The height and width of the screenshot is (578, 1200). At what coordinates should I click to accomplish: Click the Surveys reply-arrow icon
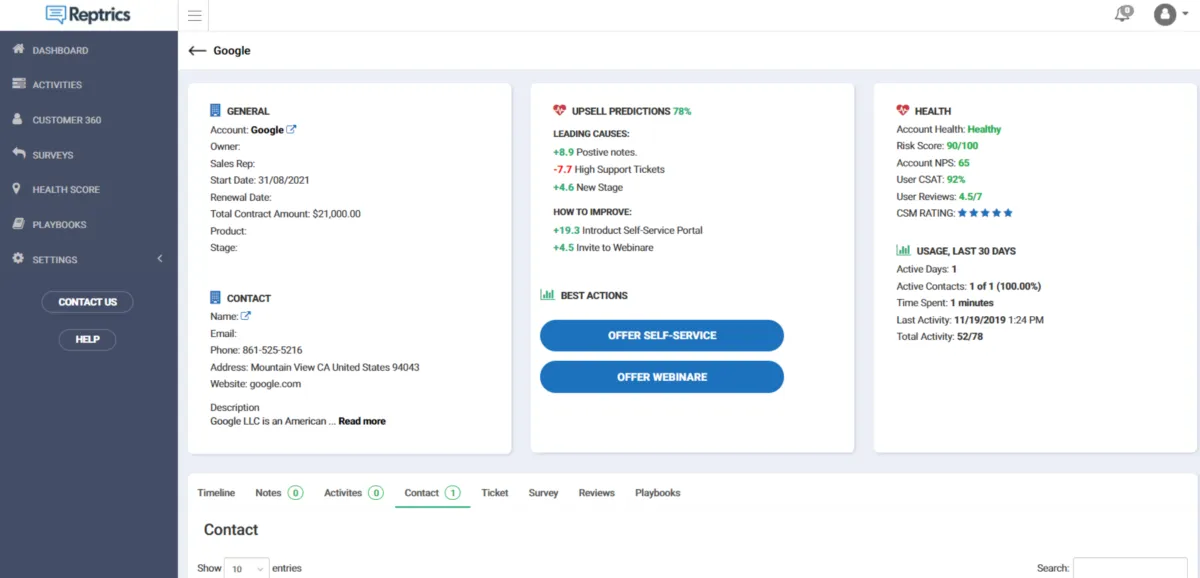[x=18, y=154]
